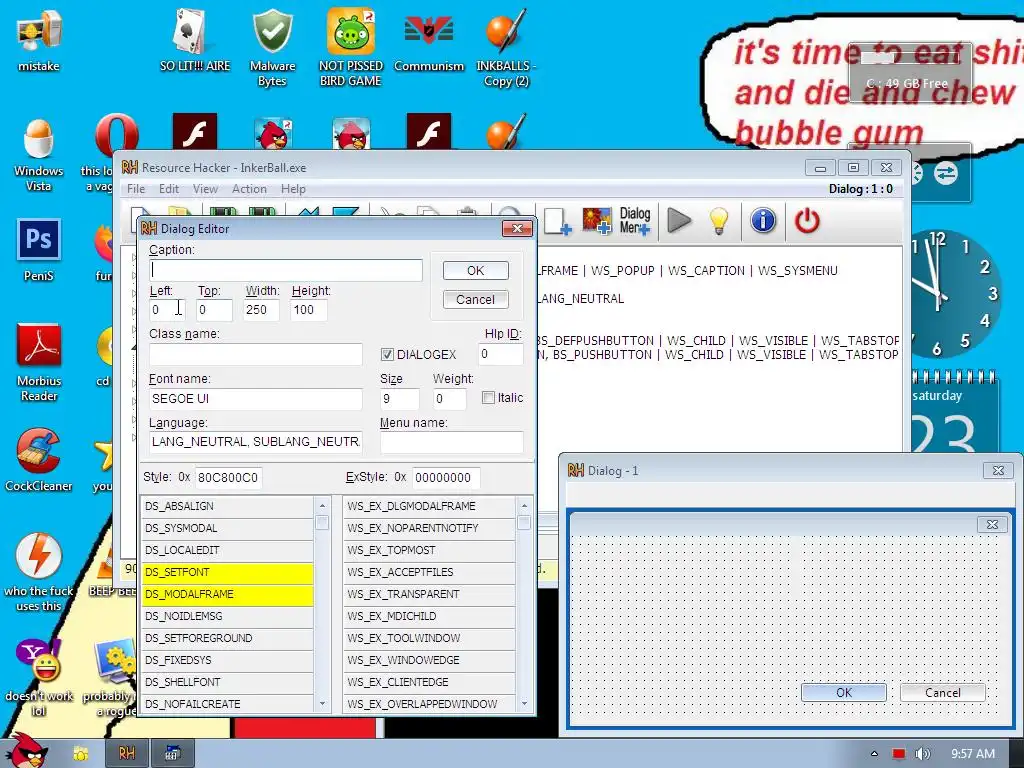The image size is (1024, 768).
Task: Open the Windows Vista egg desktop icon
Action: point(39,155)
